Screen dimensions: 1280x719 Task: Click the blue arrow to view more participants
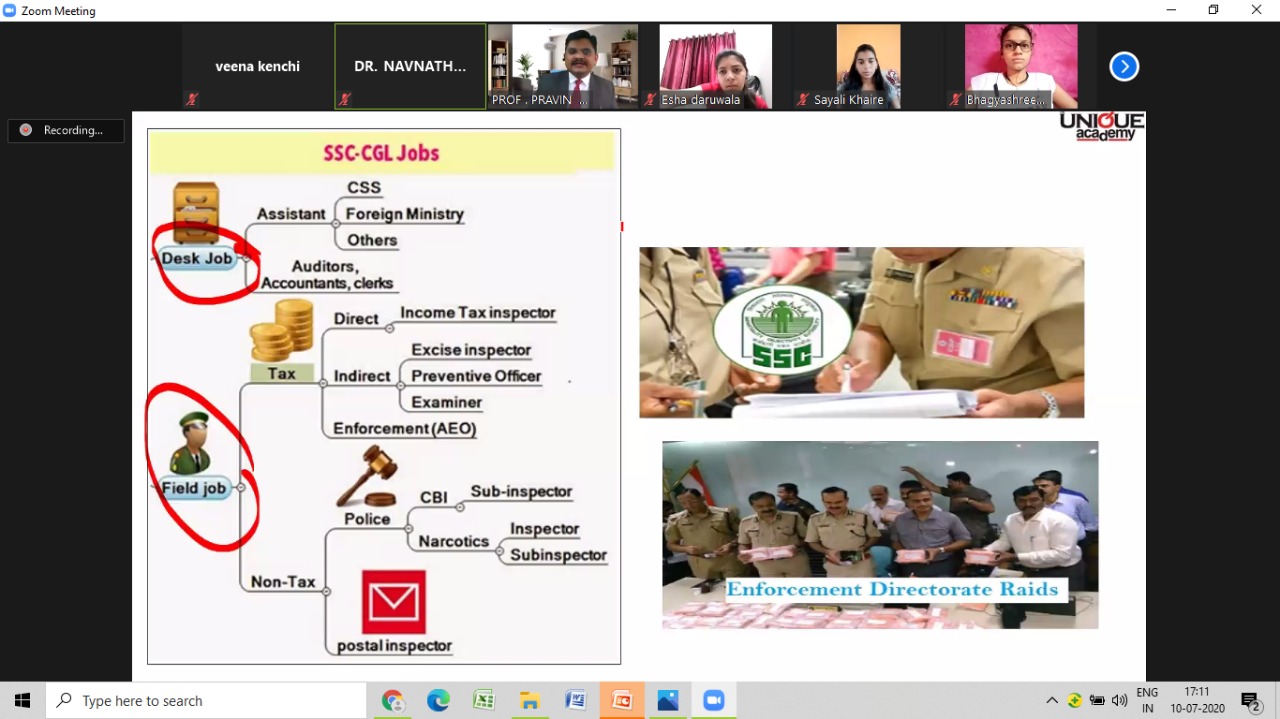pos(1124,66)
